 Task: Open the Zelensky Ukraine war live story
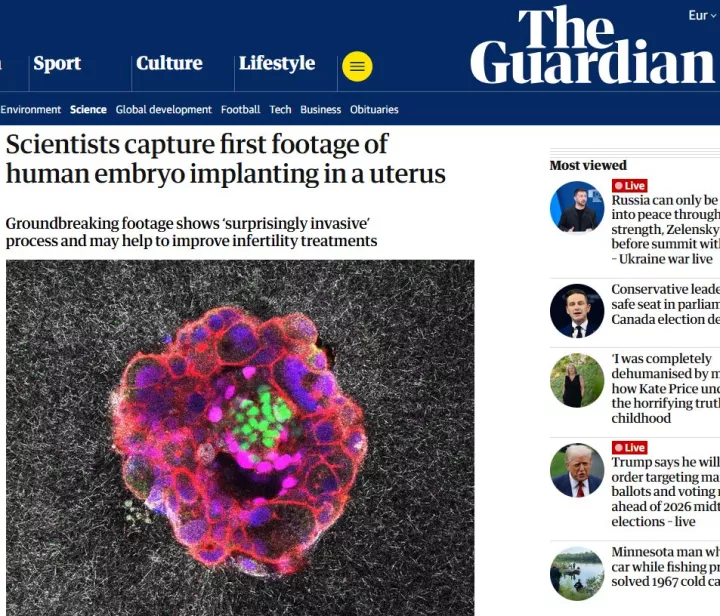pyautogui.click(x=665, y=229)
